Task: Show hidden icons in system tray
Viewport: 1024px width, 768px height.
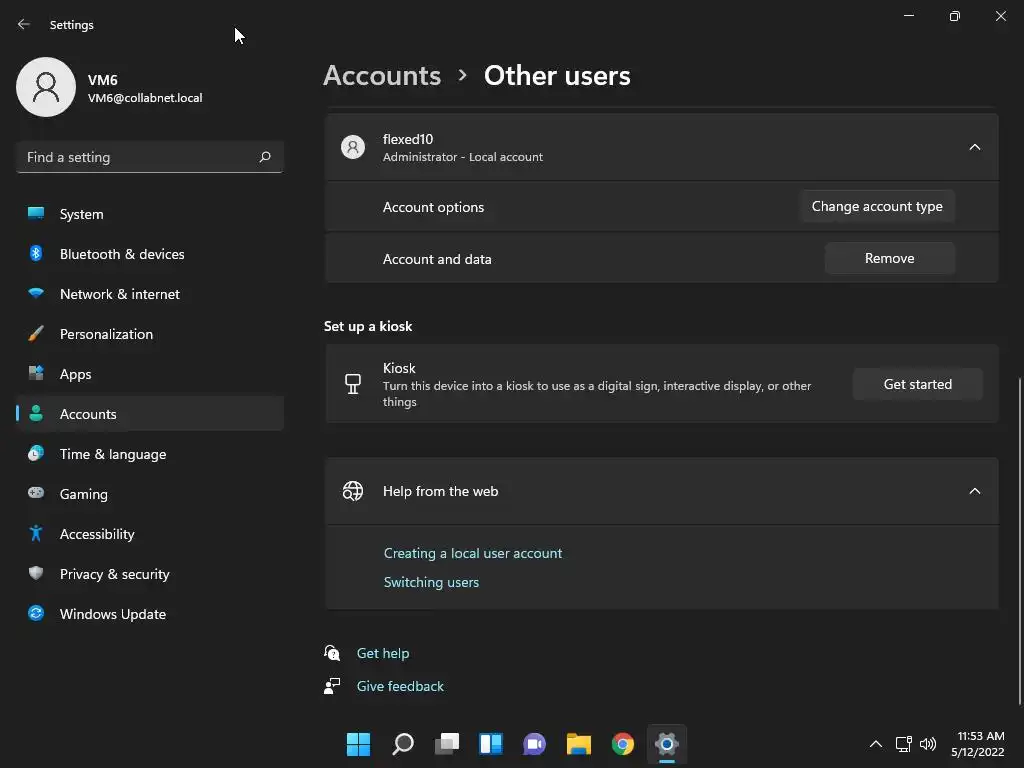Action: (876, 744)
